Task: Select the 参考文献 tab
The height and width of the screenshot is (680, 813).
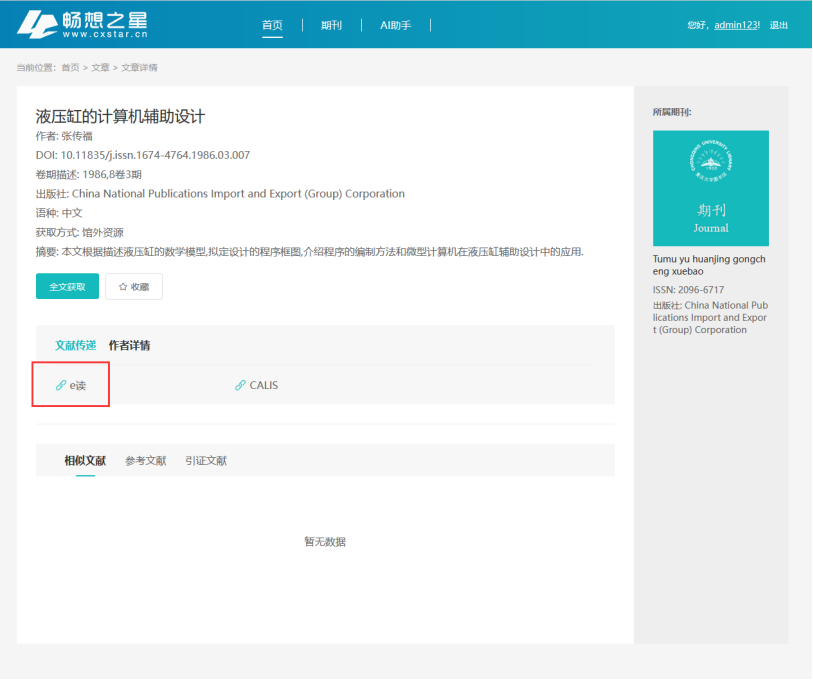Action: click(145, 461)
